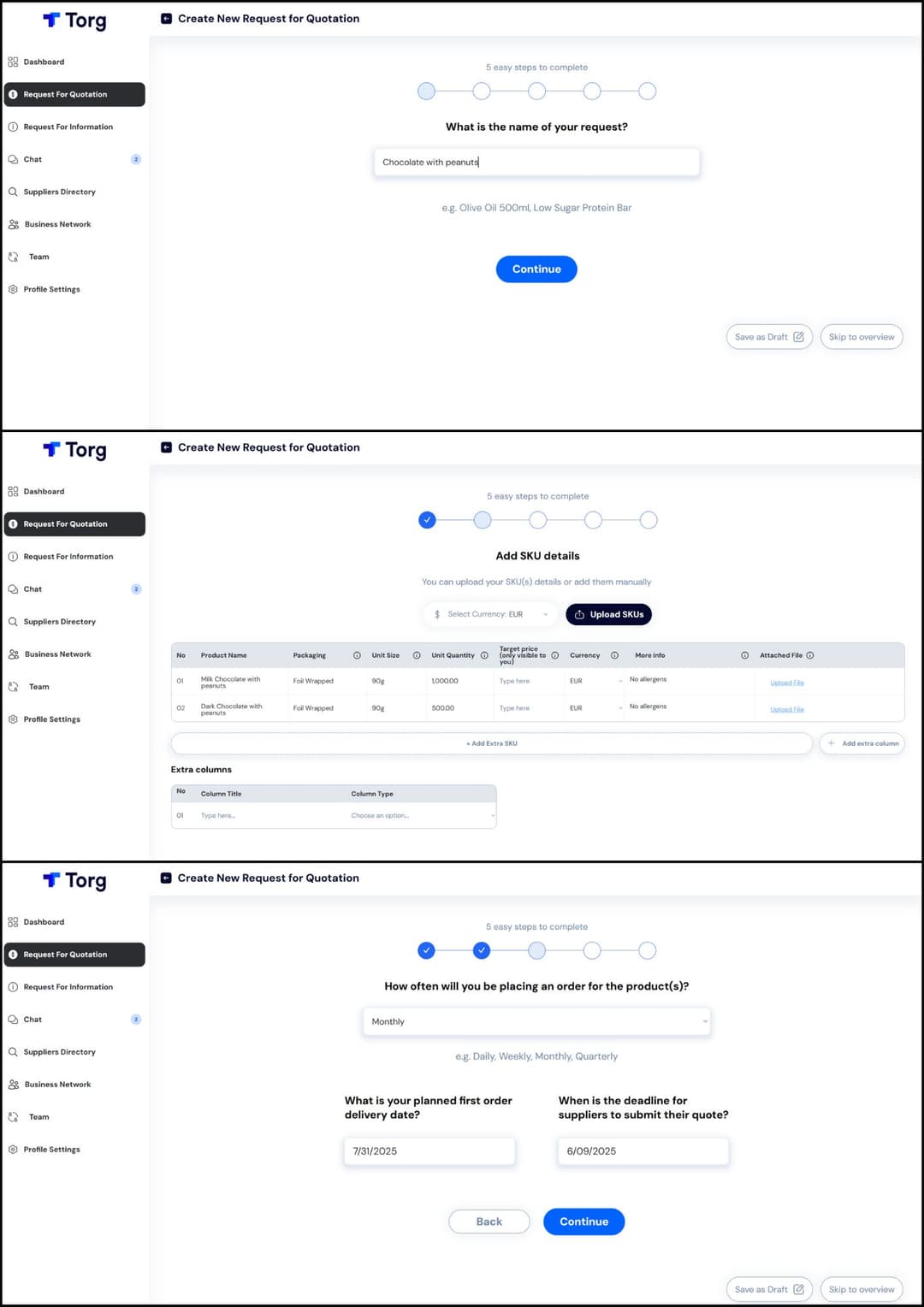This screenshot has height=1307, width=924.
Task: Click plus icon on Add extra column
Action: pos(831,743)
